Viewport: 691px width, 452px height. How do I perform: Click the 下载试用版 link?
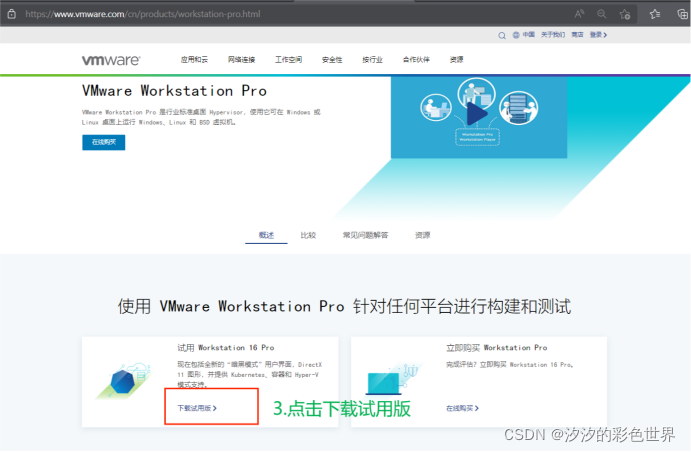tap(197, 408)
